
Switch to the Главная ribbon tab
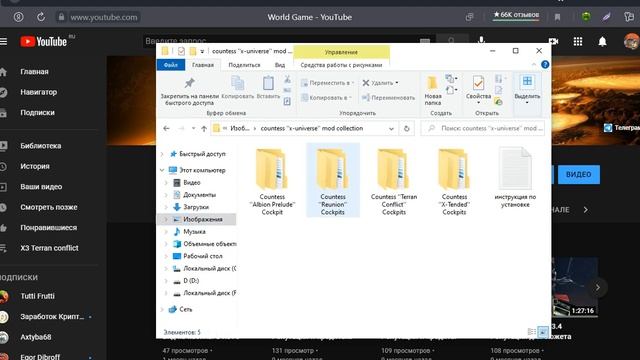tap(203, 65)
